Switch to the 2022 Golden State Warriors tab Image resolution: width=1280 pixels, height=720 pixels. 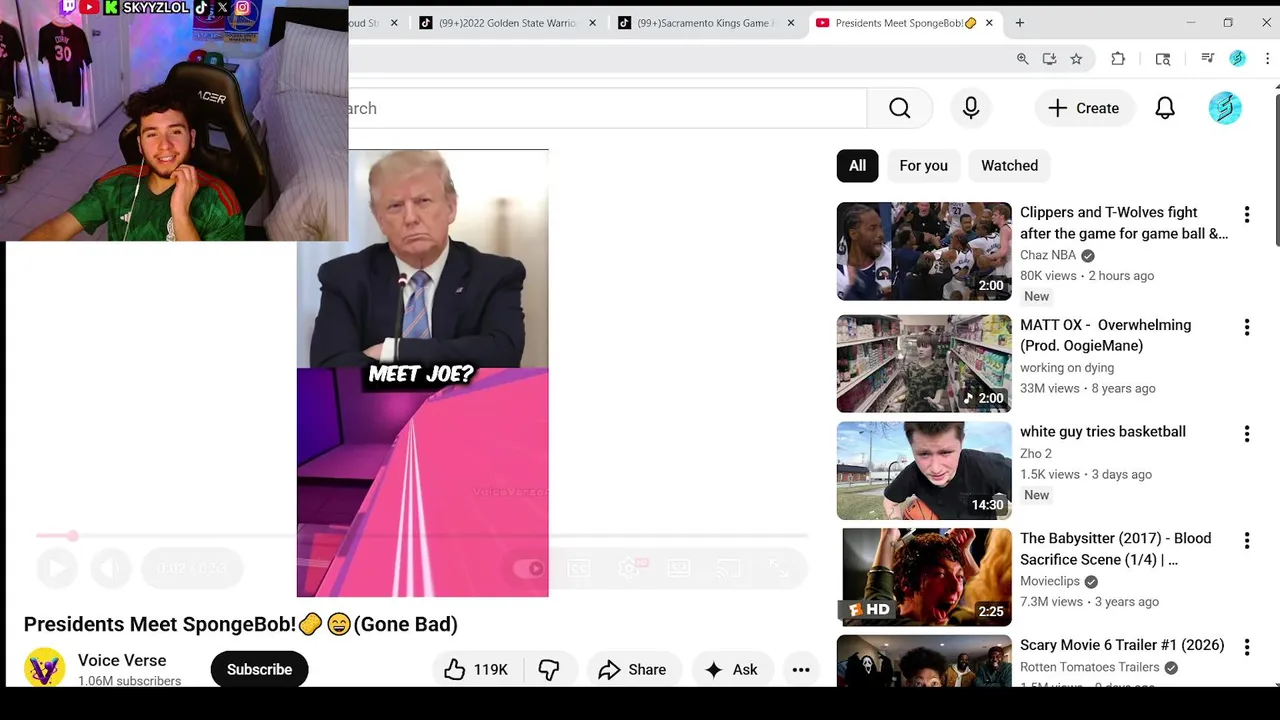tap(508, 23)
